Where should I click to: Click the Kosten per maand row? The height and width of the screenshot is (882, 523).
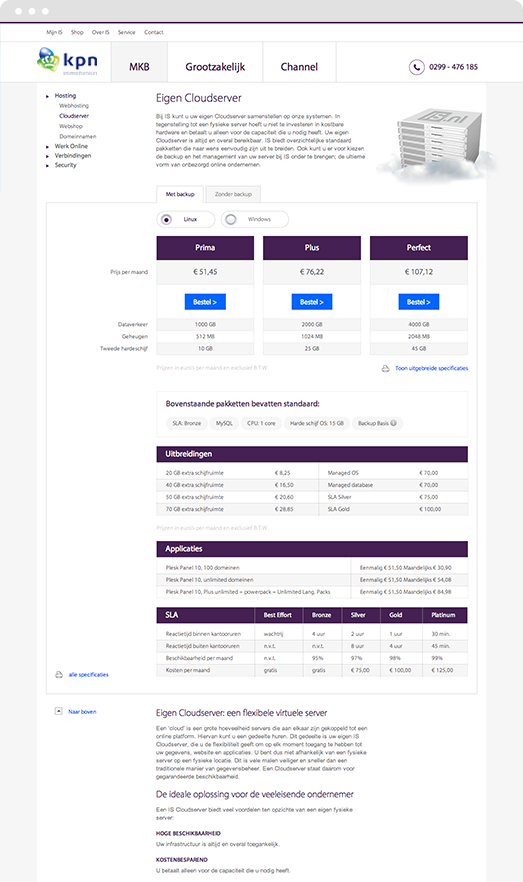(x=312, y=670)
